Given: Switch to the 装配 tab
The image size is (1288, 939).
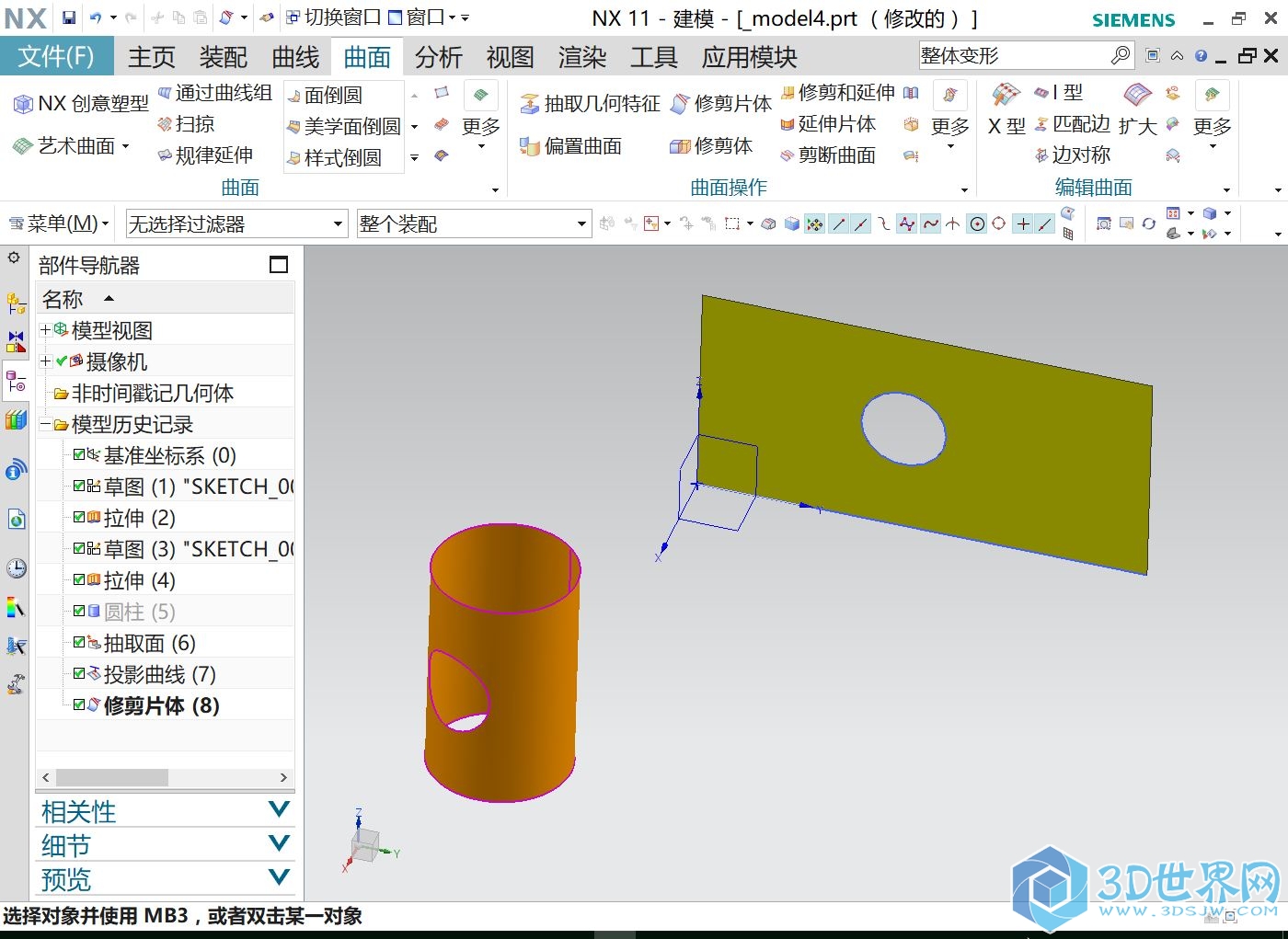Looking at the screenshot, I should pyautogui.click(x=224, y=57).
